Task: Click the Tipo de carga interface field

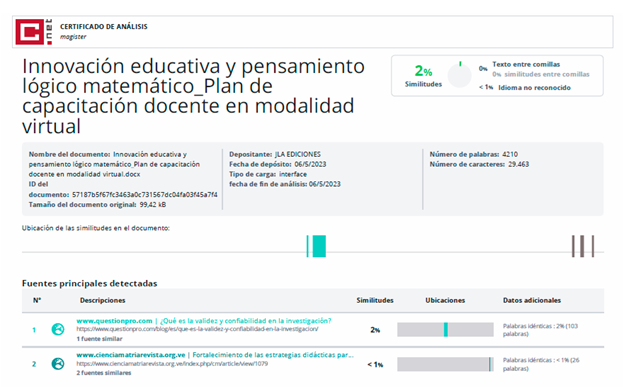Action: click(268, 174)
